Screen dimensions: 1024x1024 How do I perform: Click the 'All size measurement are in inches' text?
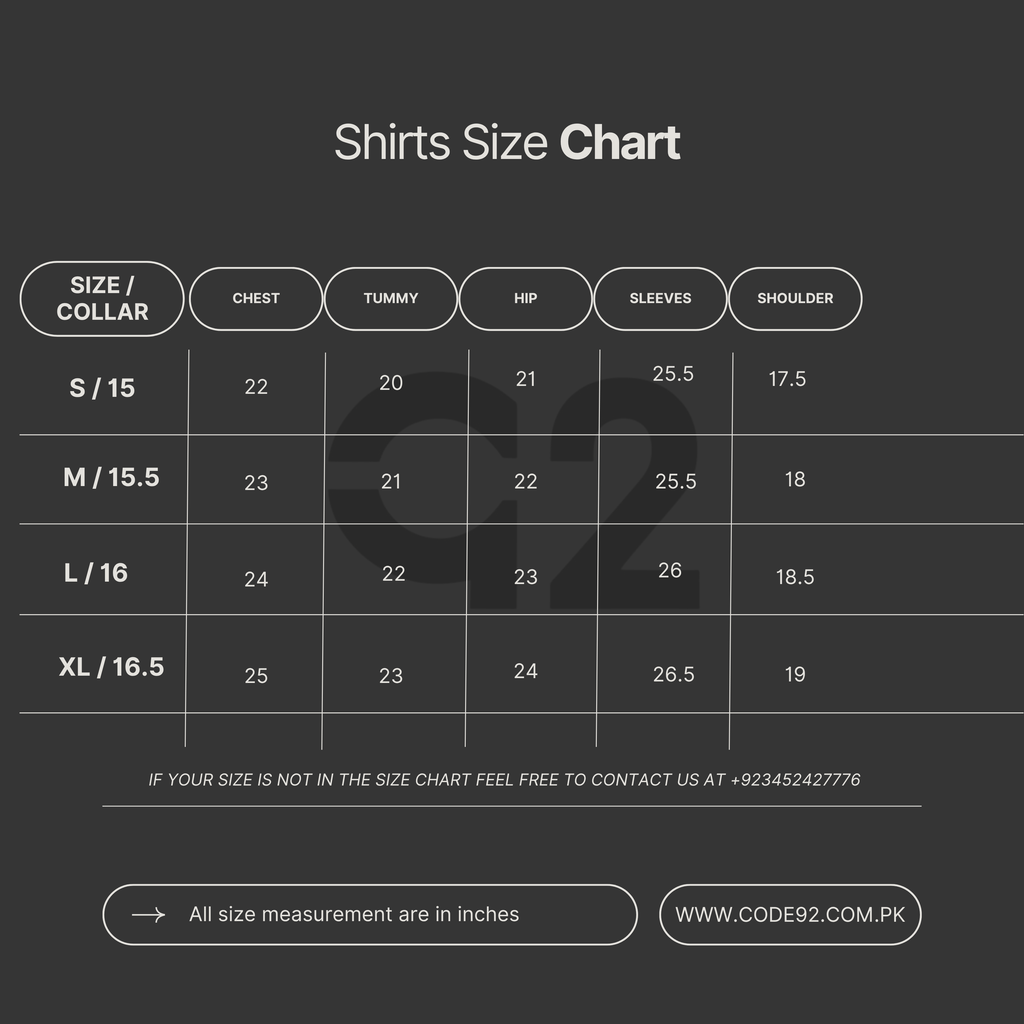(354, 915)
